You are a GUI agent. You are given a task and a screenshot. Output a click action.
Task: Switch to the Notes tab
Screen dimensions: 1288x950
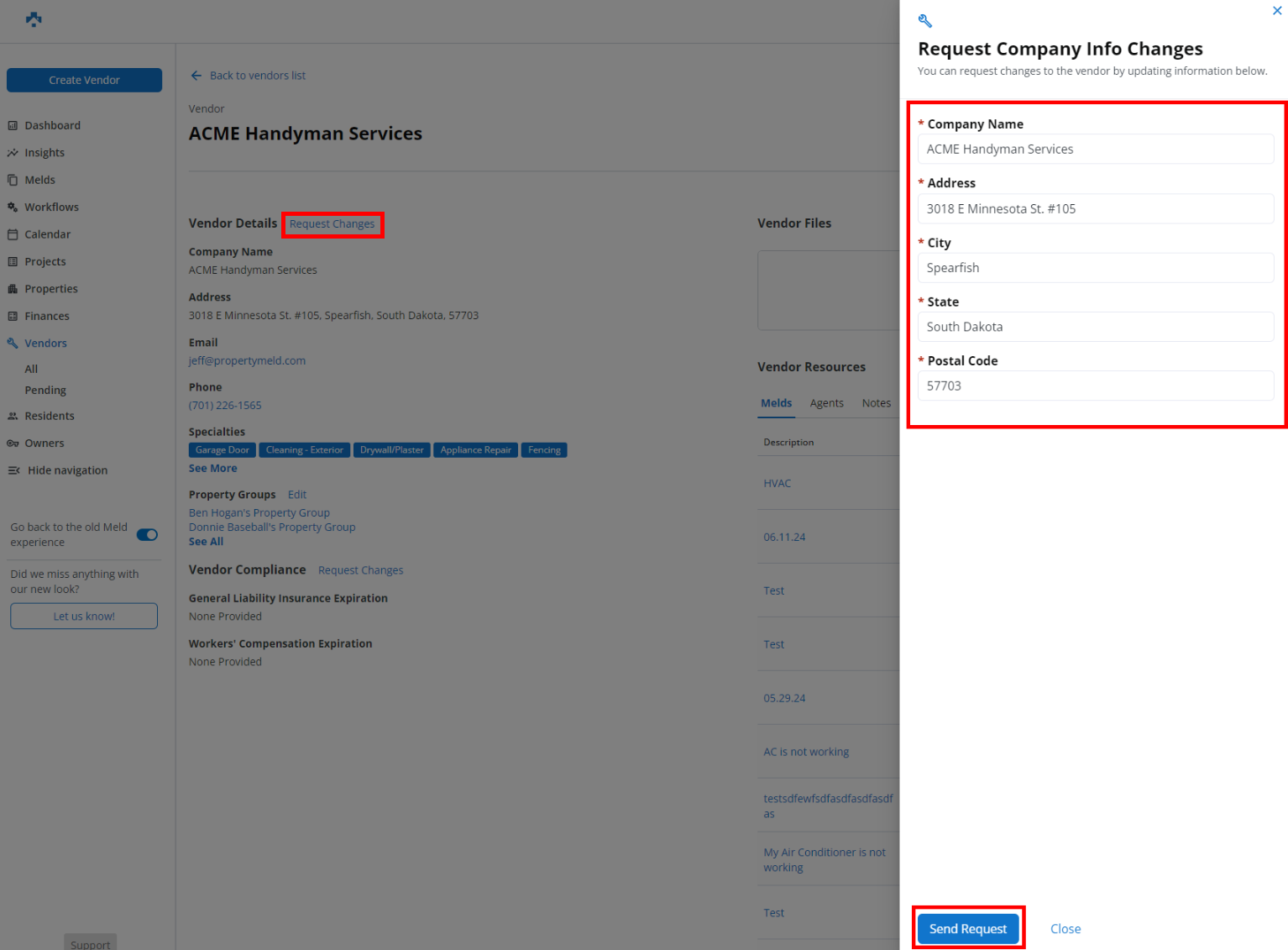[x=876, y=403]
